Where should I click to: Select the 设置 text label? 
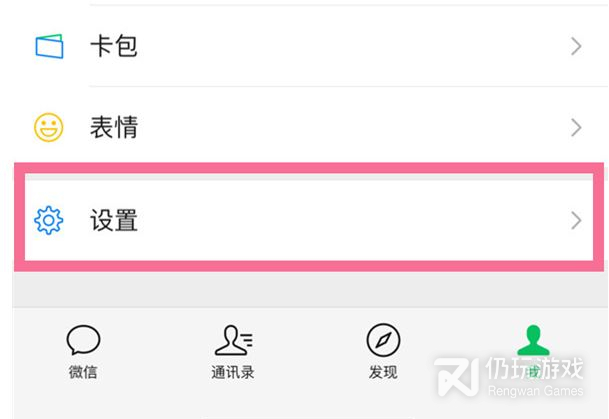coord(113,220)
